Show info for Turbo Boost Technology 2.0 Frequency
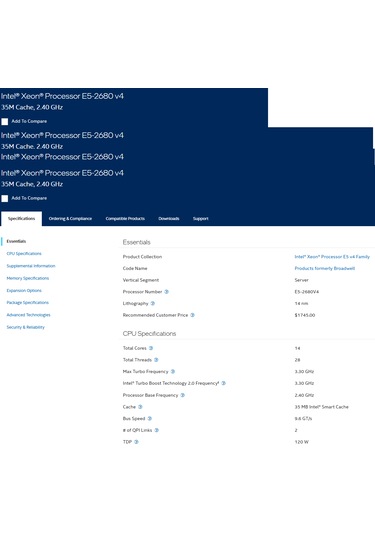375x535 pixels. (x=223, y=383)
